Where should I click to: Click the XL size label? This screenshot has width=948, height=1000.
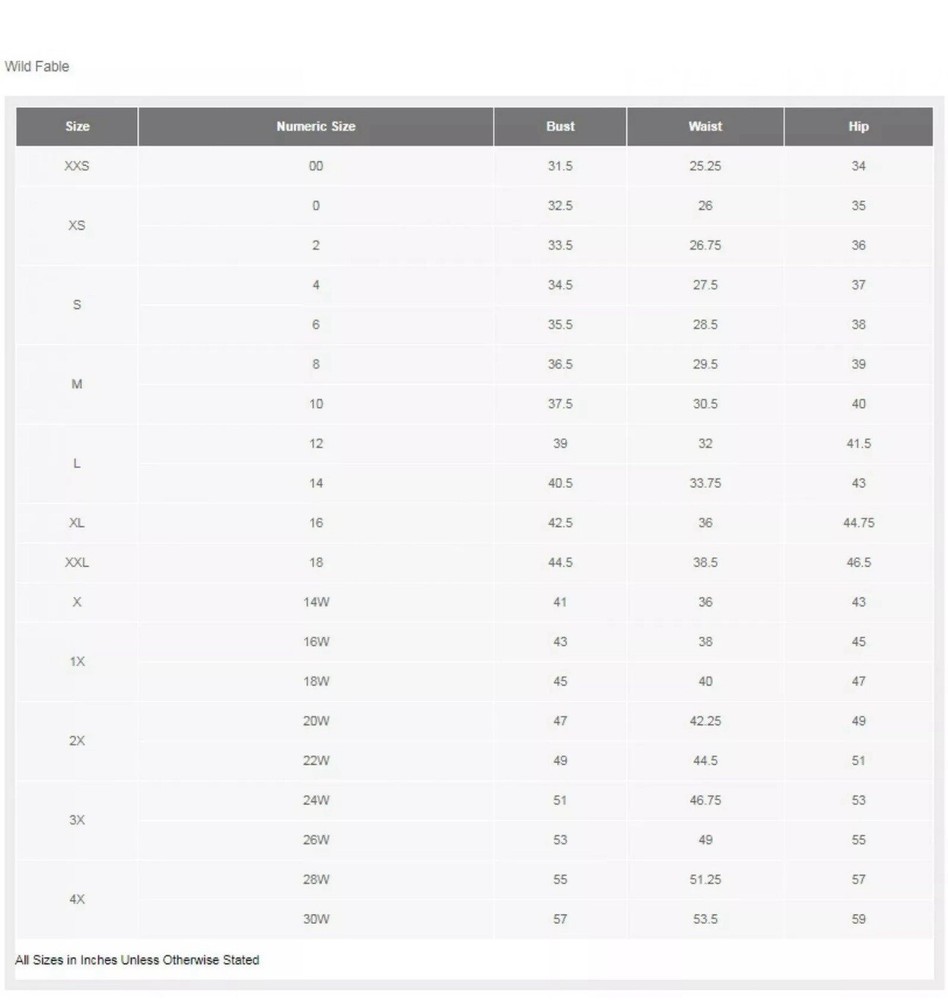coord(77,523)
